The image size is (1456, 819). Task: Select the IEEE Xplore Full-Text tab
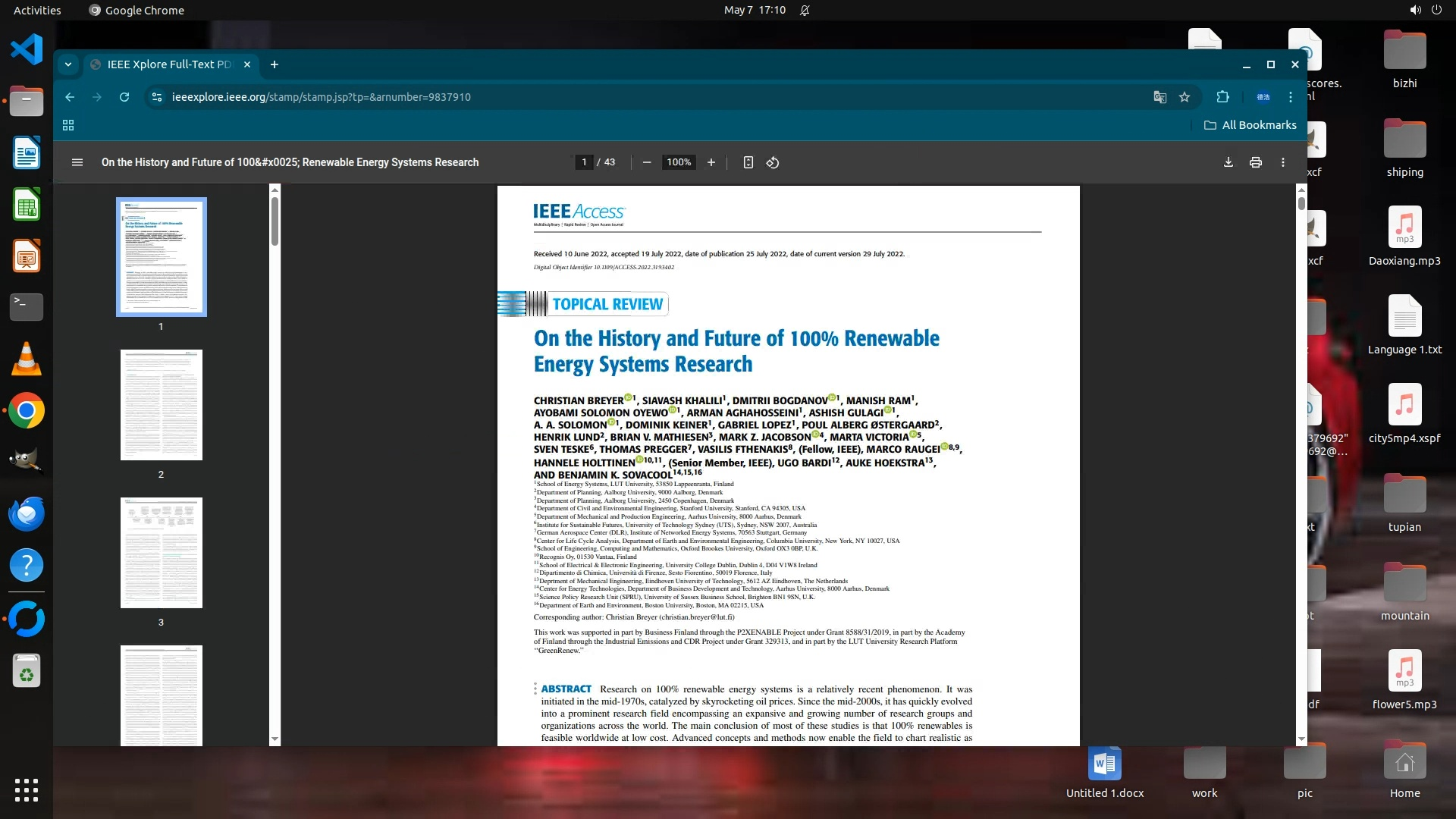click(168, 64)
